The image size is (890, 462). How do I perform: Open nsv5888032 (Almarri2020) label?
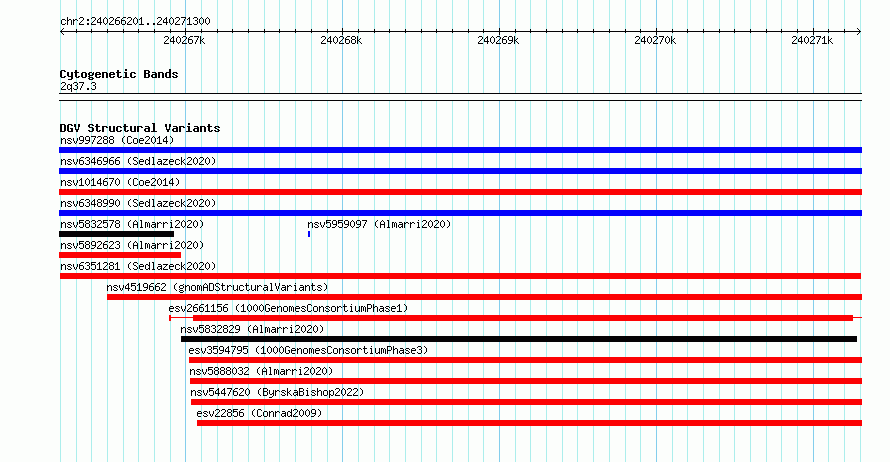click(261, 371)
